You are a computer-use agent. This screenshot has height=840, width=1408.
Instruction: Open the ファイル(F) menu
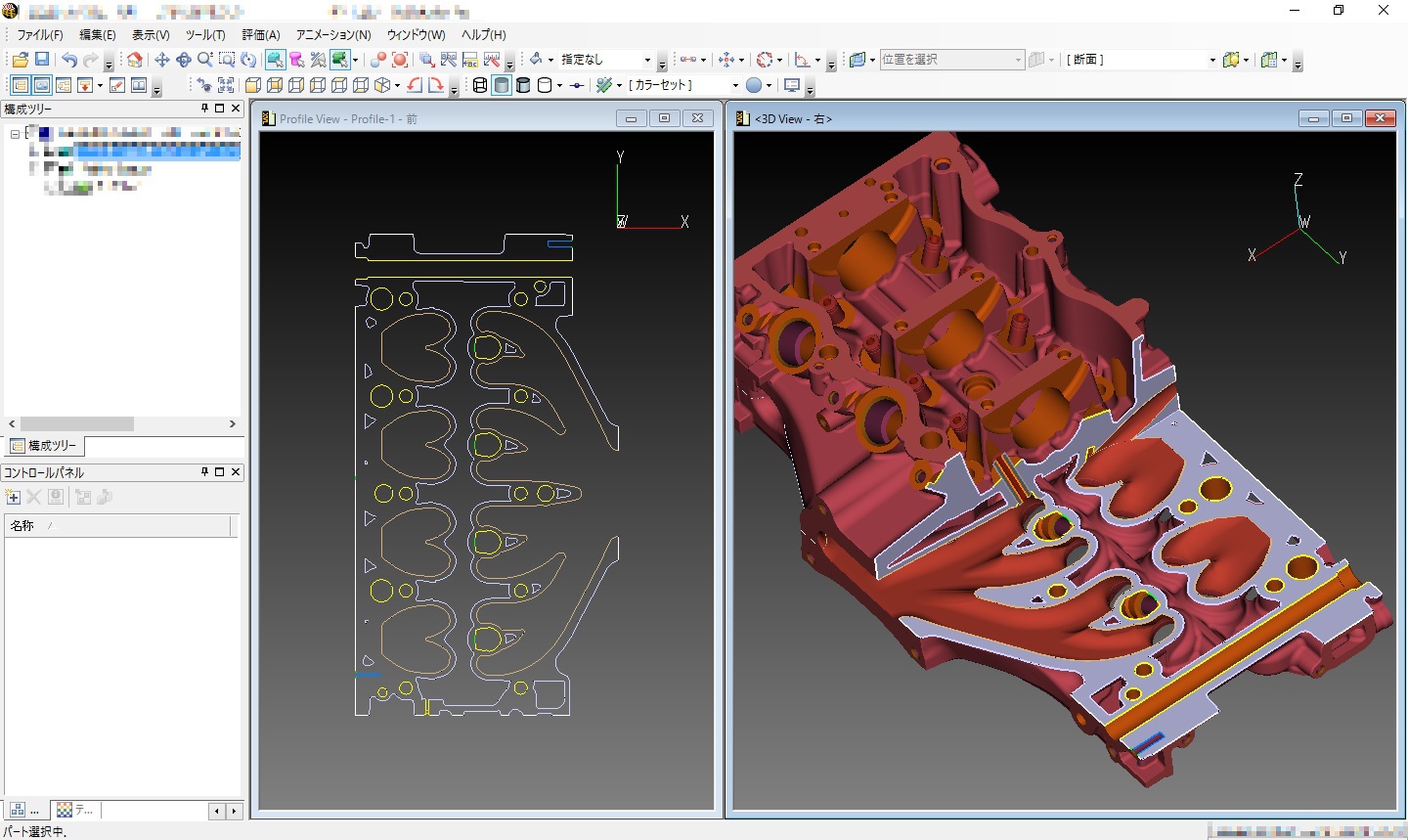pos(40,35)
